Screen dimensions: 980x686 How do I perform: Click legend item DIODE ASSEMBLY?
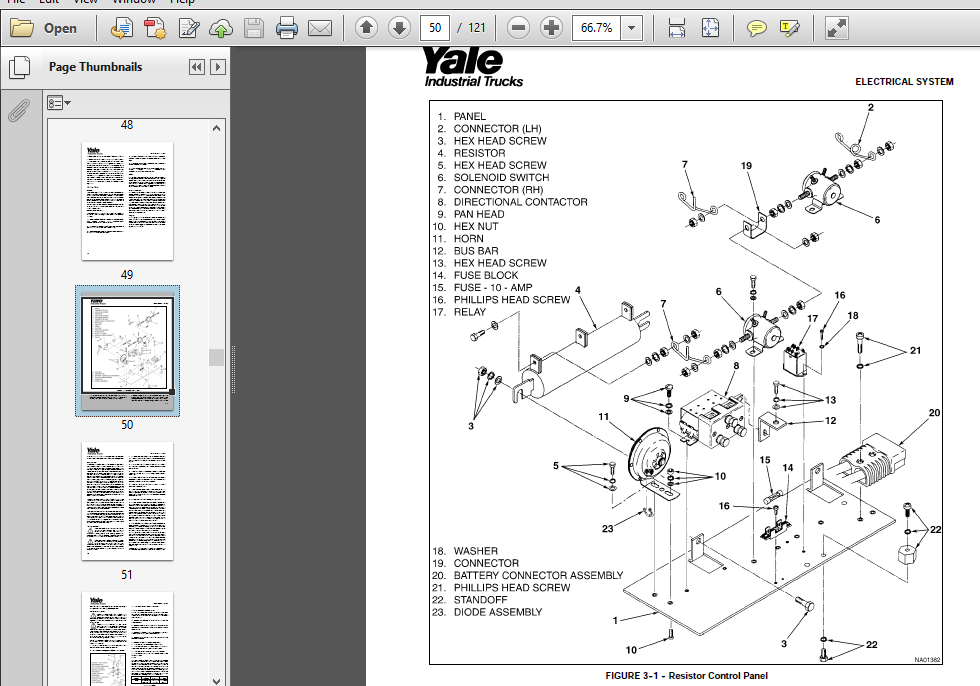tap(498, 612)
